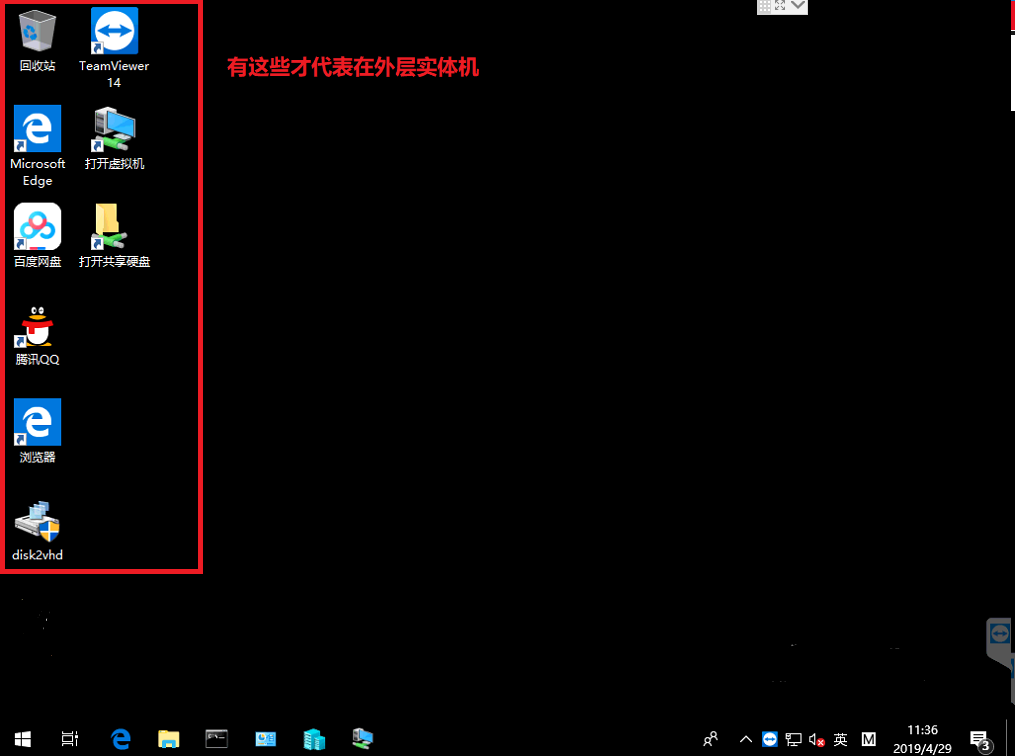Screen dimensions: 1015x756
Task: Launch the TeamViewer 14 desktop shortcut
Action: [x=114, y=48]
